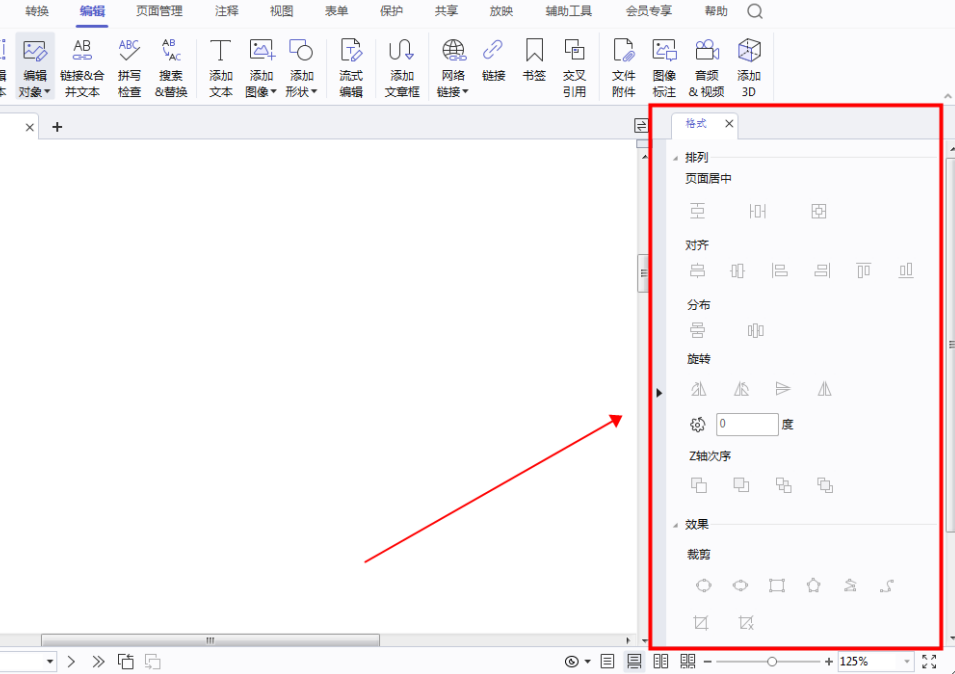Click the rotation degree input field

pyautogui.click(x=747, y=424)
